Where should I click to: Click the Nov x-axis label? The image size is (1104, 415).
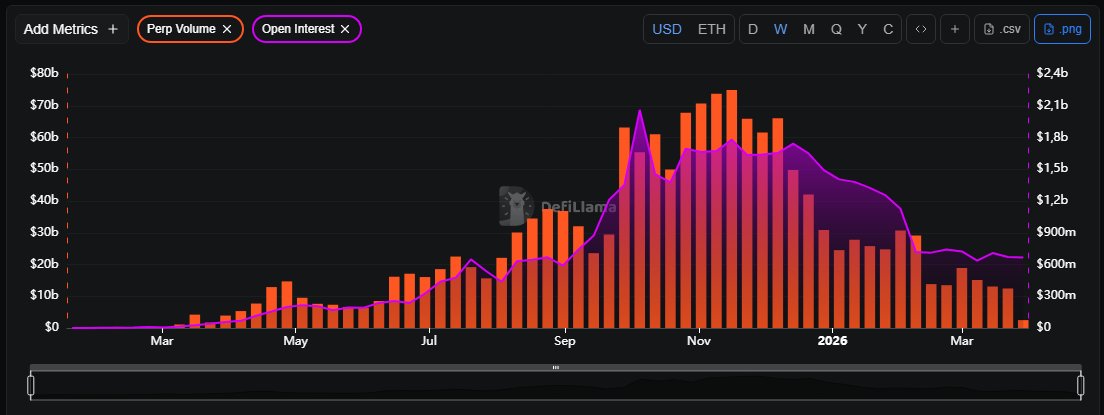698,341
